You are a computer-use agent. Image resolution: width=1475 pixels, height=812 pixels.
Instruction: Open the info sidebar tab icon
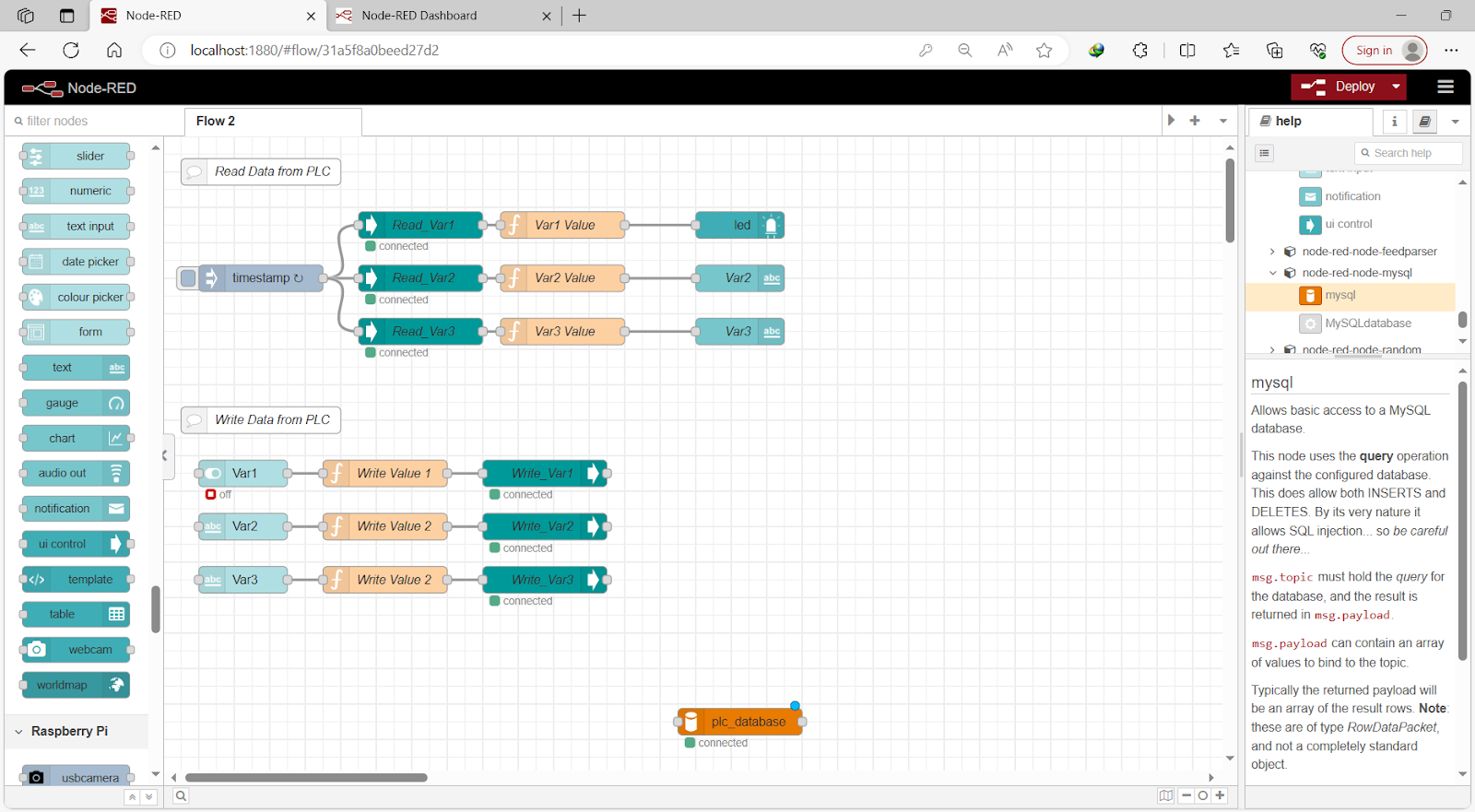point(1394,122)
